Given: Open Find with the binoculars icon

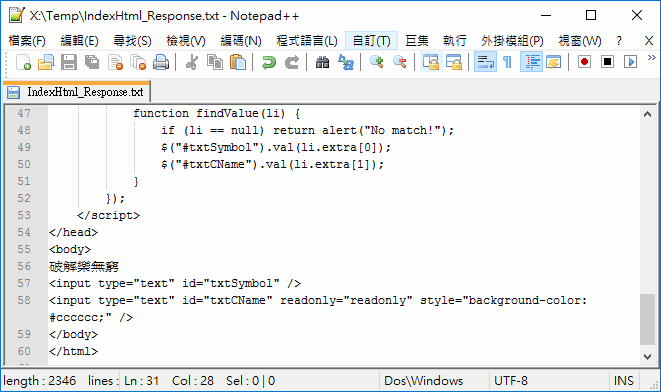Looking at the screenshot, I should click(322, 62).
